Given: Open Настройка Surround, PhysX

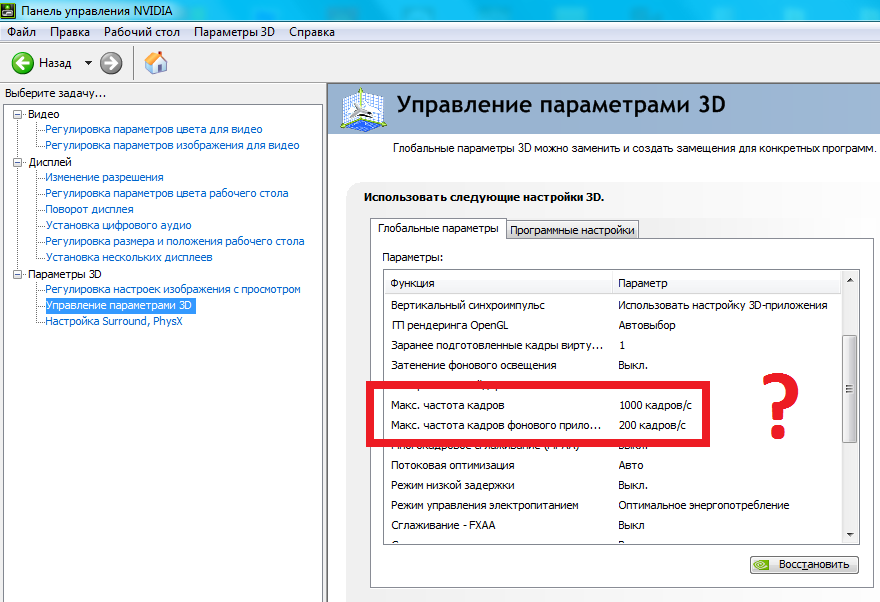Looking at the screenshot, I should 114,321.
